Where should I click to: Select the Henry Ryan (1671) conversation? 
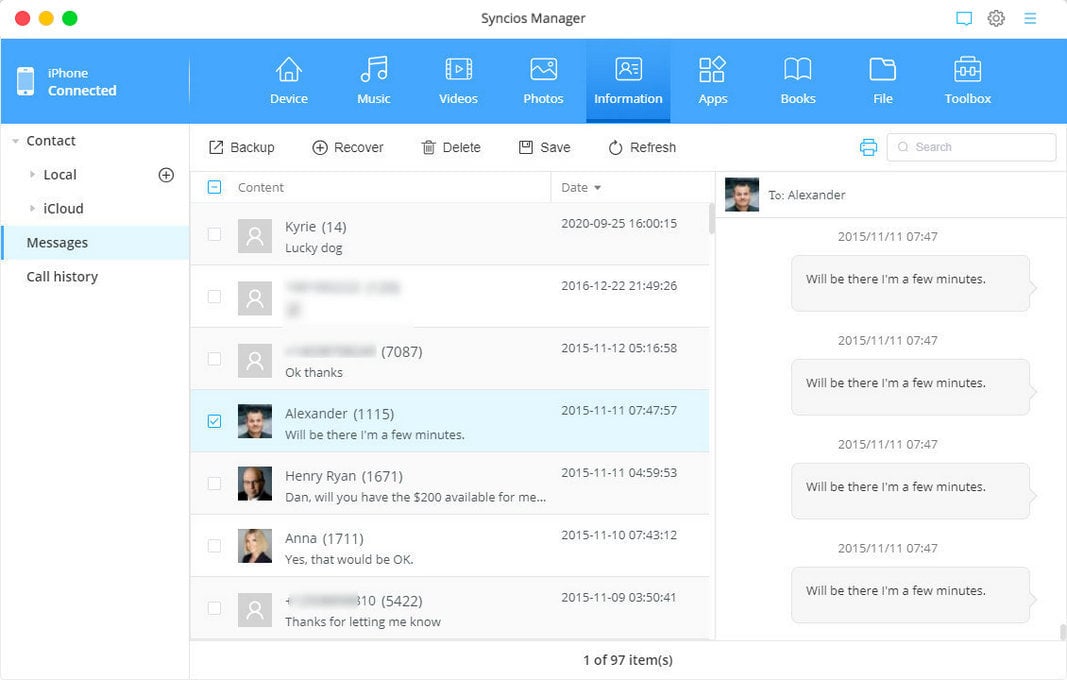[450, 483]
